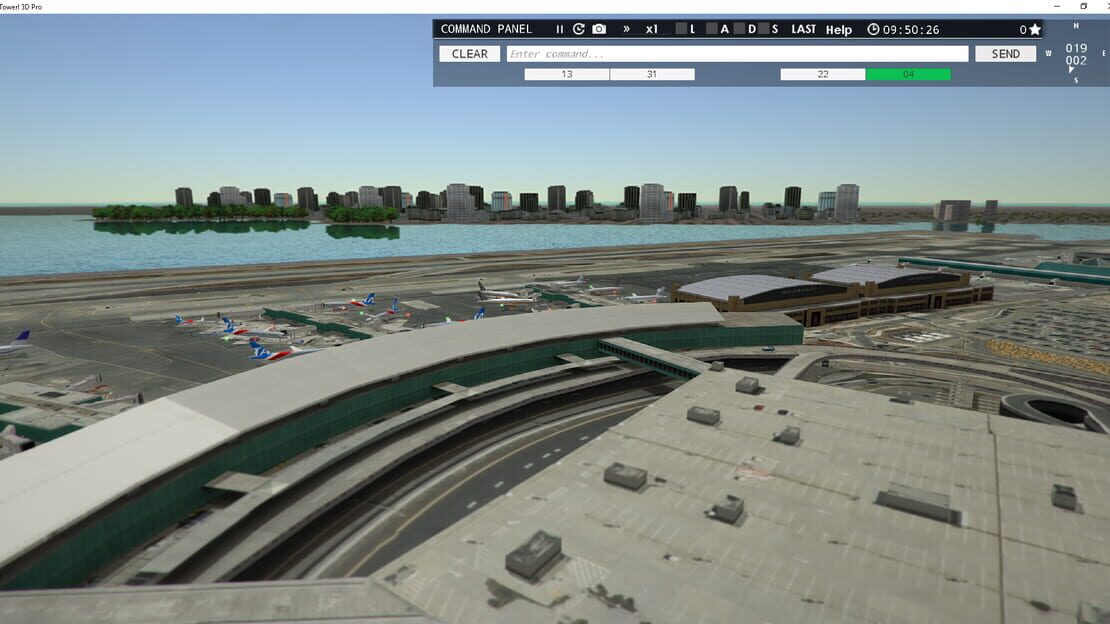Select runway 13
The image size is (1110, 624).
566,74
